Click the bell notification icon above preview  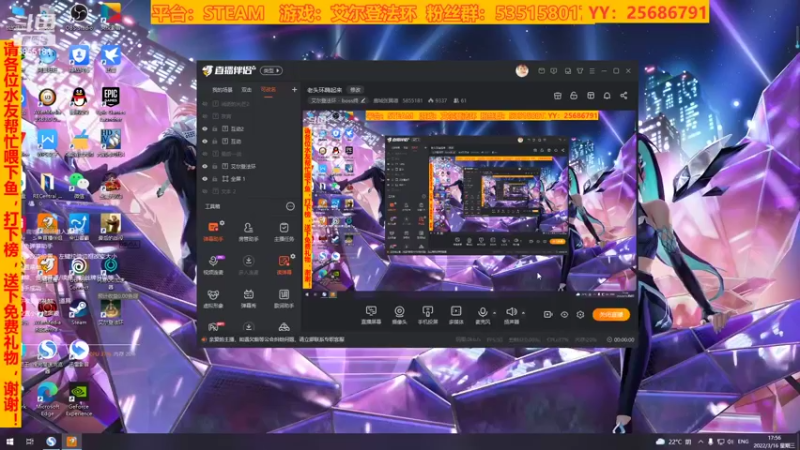coord(607,95)
